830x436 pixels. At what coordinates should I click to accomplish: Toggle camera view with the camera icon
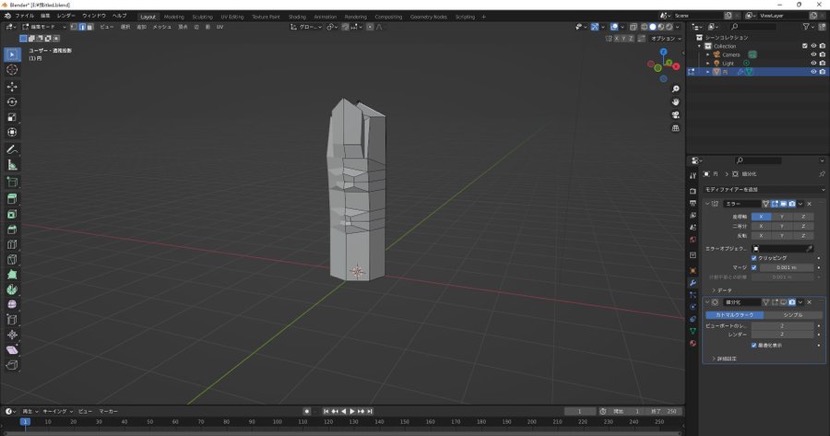click(676, 115)
